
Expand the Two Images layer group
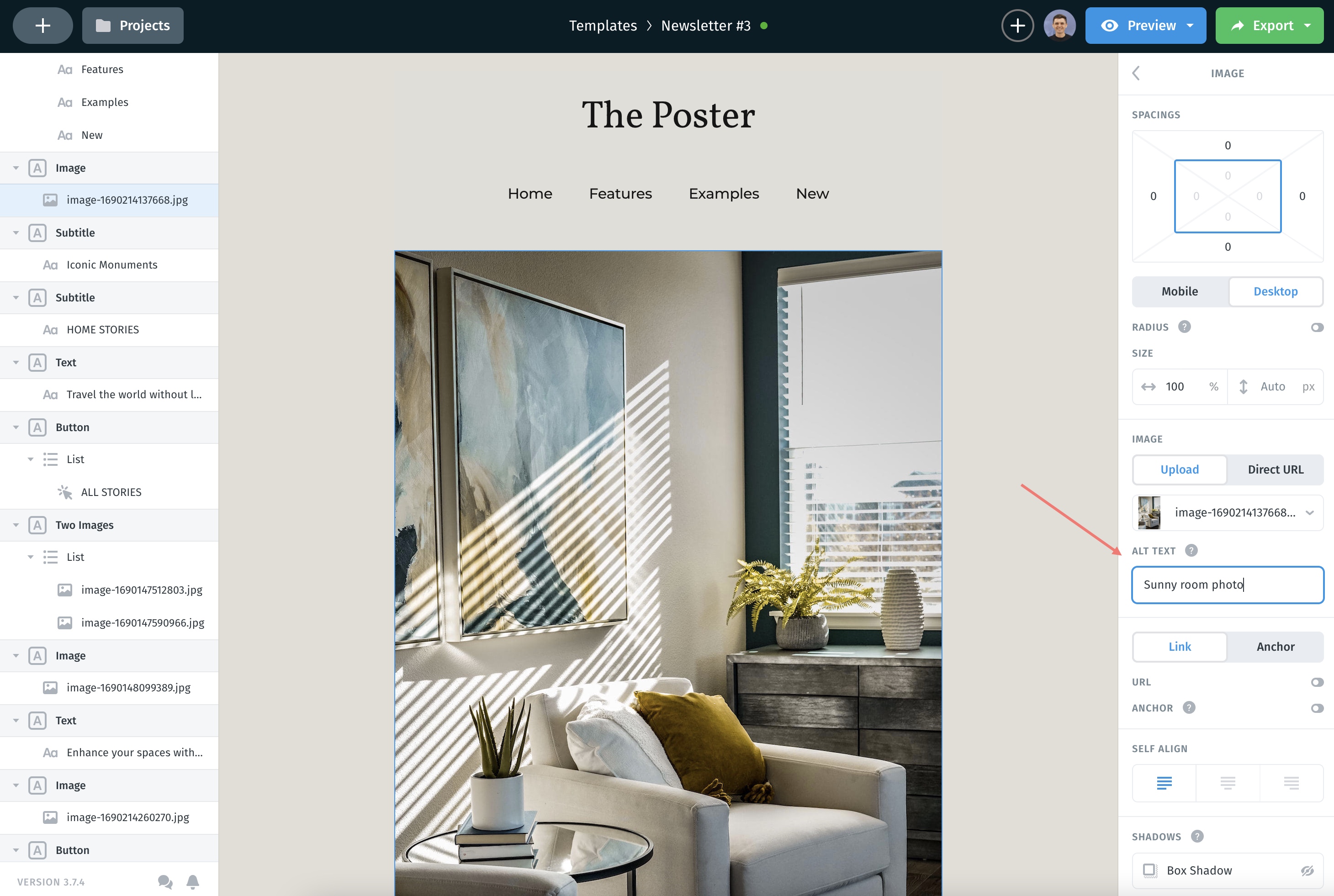click(16, 524)
